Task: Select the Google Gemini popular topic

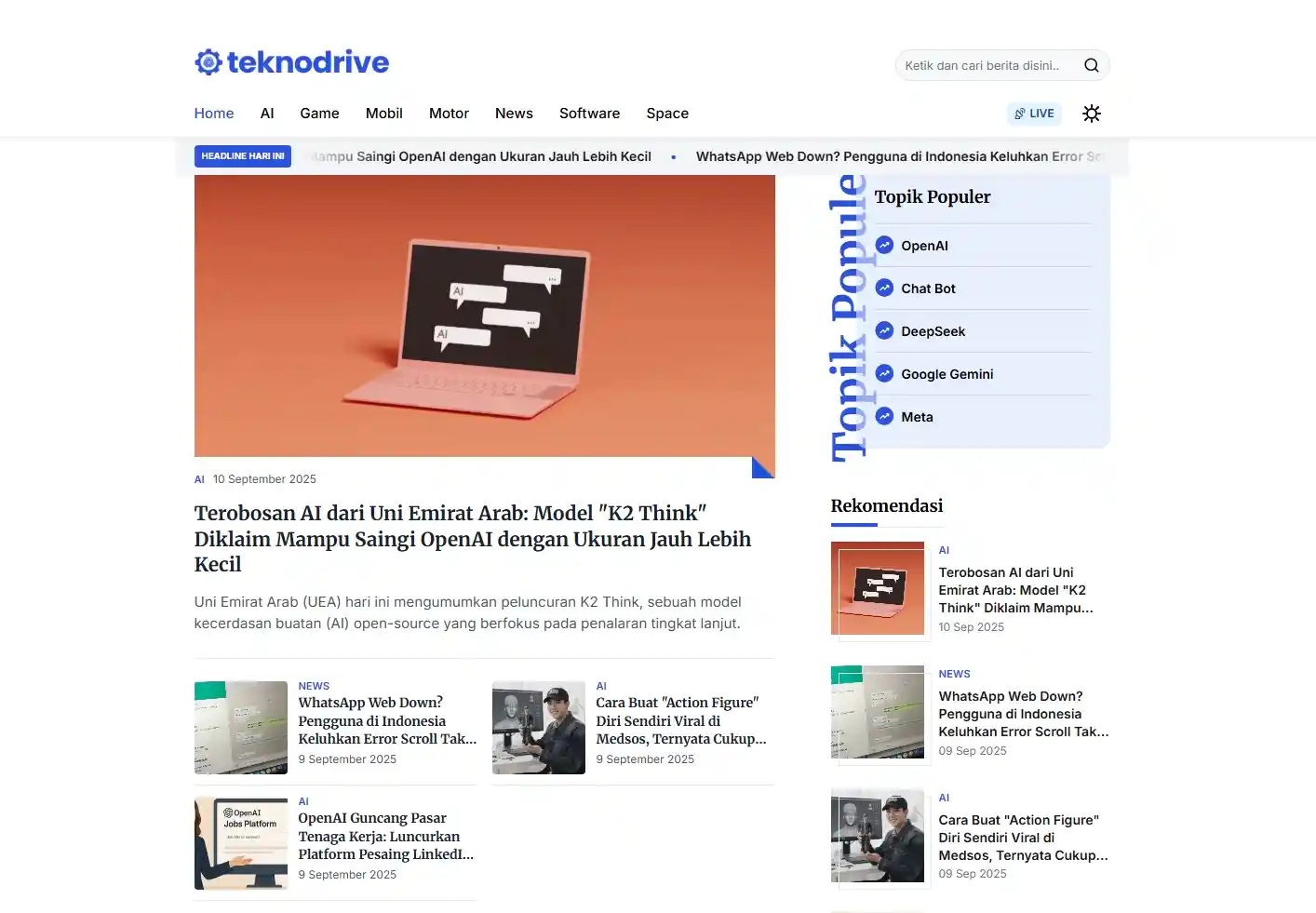Action: coord(947,374)
